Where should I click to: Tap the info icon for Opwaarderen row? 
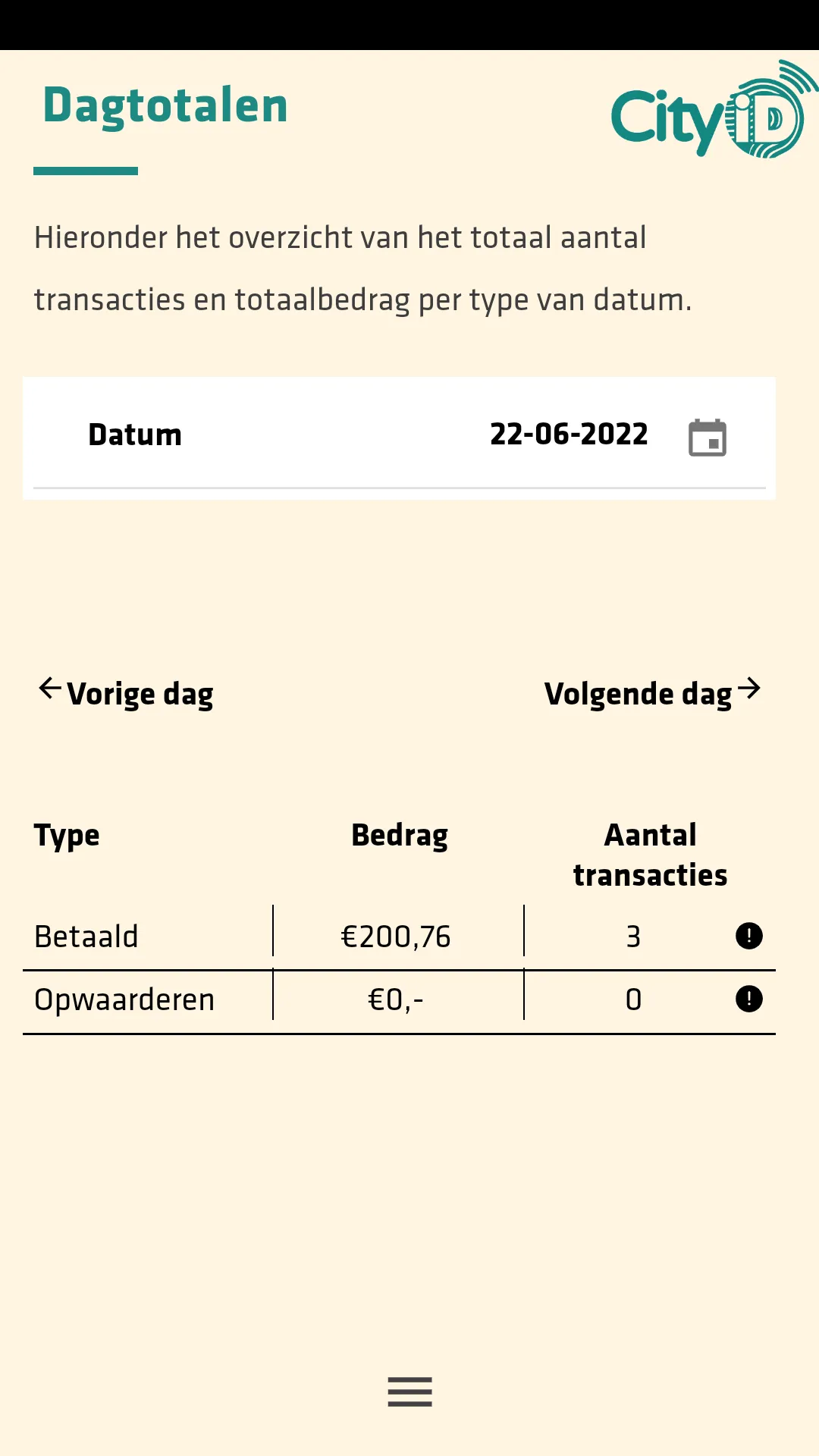748,999
